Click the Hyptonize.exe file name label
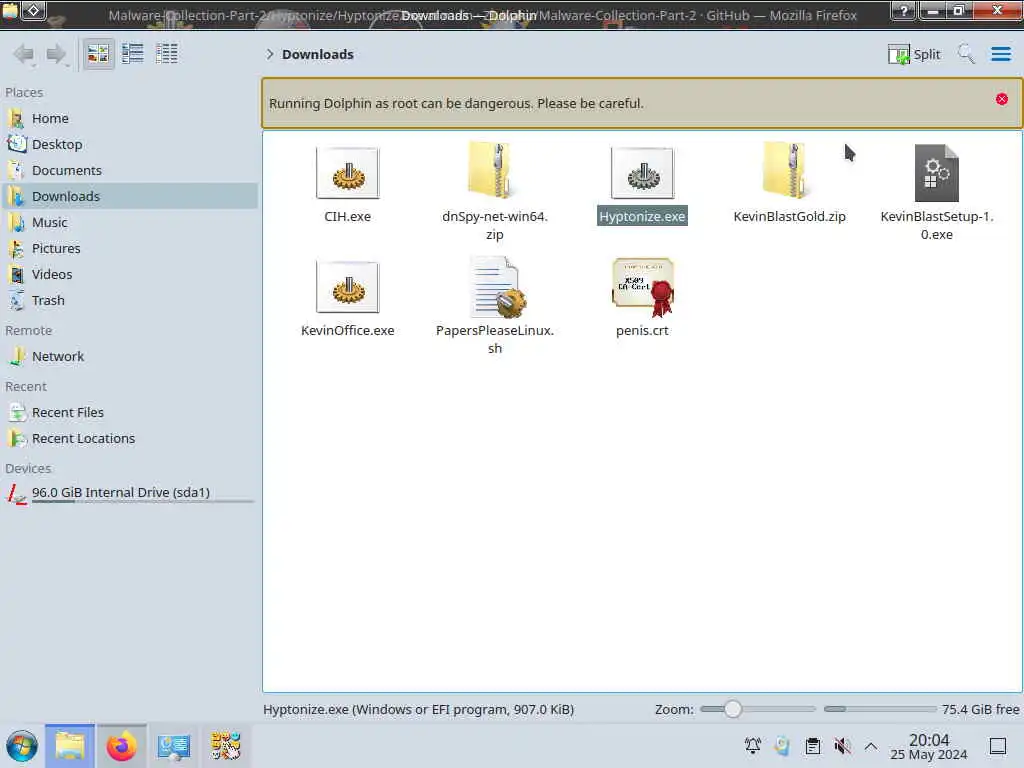This screenshot has height=768, width=1024. (643, 216)
